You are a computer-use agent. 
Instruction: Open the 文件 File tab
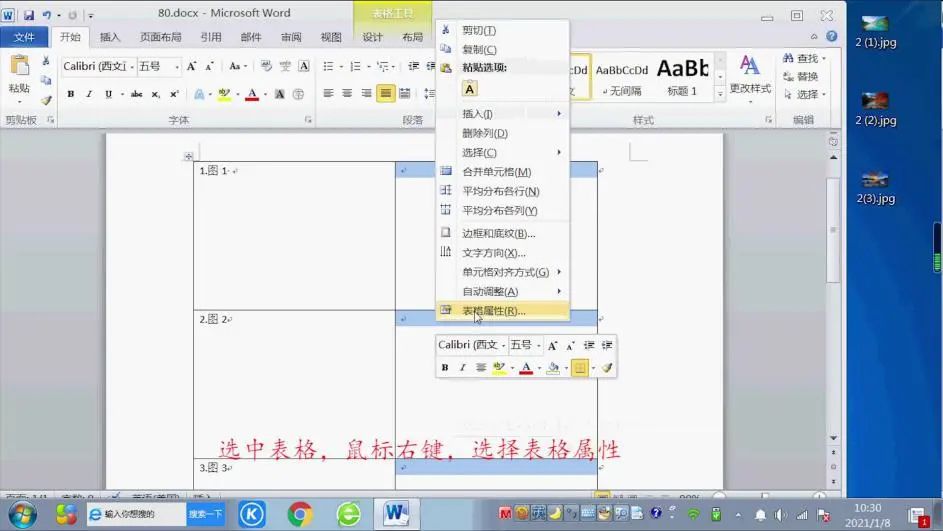pyautogui.click(x=24, y=37)
